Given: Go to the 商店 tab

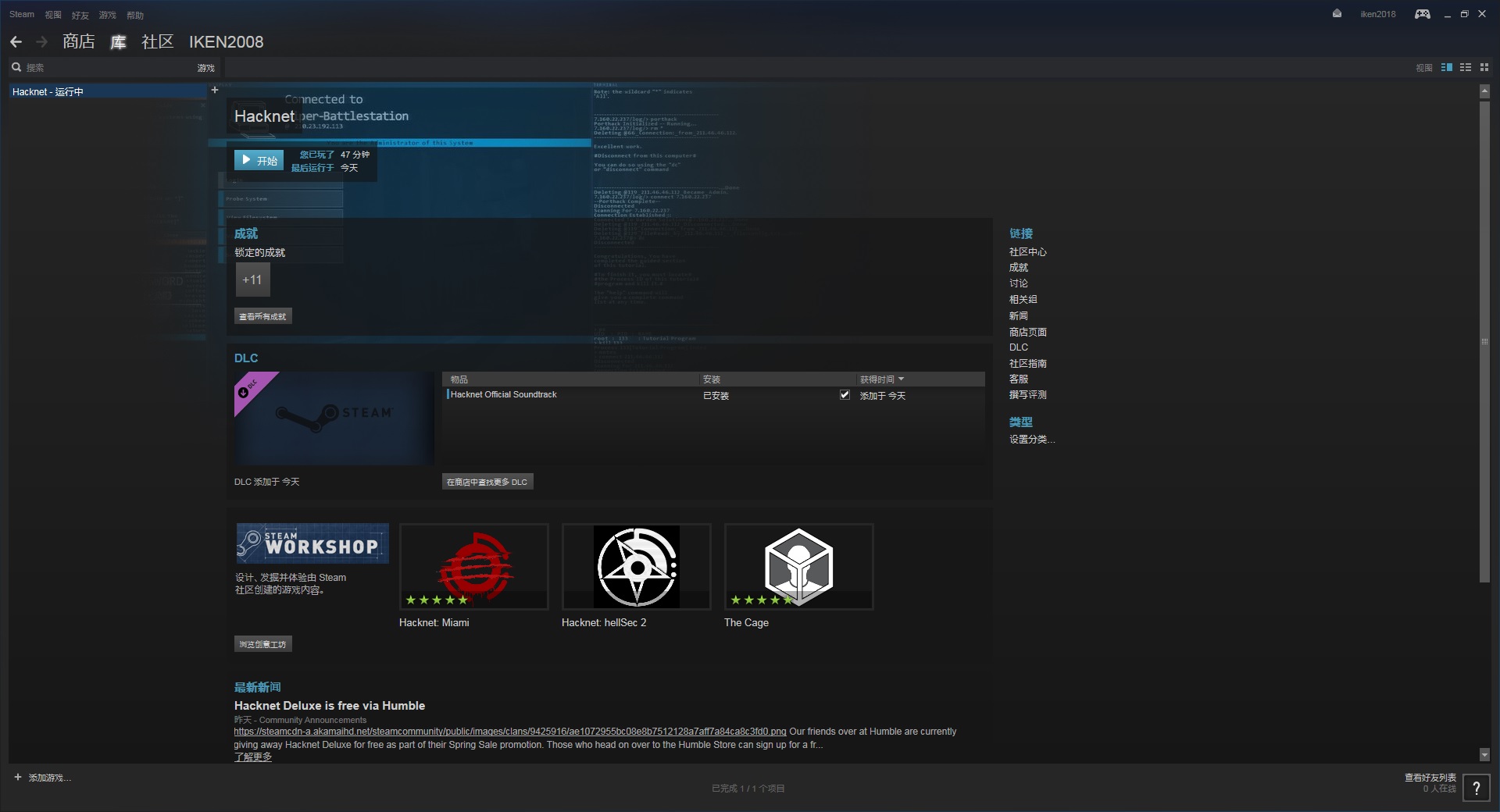Looking at the screenshot, I should 79,41.
